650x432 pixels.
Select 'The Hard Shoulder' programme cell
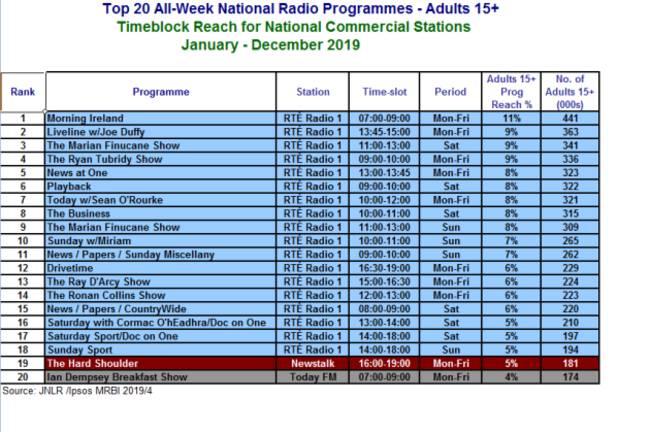[161, 364]
